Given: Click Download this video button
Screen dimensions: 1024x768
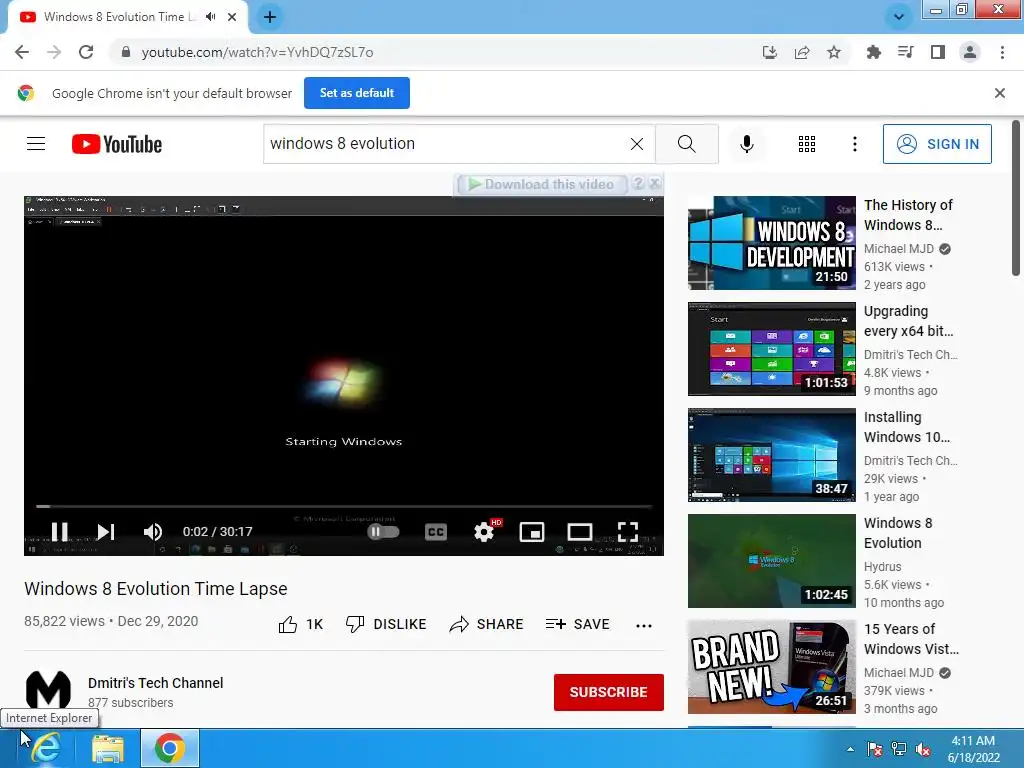Looking at the screenshot, I should coord(541,185).
